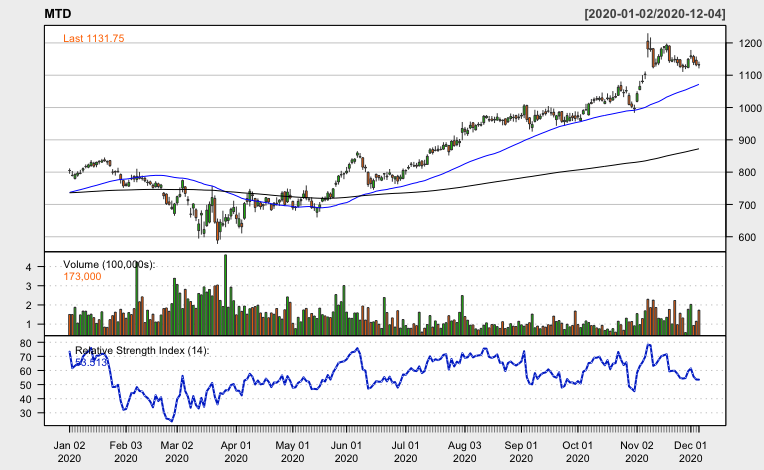Click the Nov 02 2020 date label
The height and width of the screenshot is (470, 764).
637,451
